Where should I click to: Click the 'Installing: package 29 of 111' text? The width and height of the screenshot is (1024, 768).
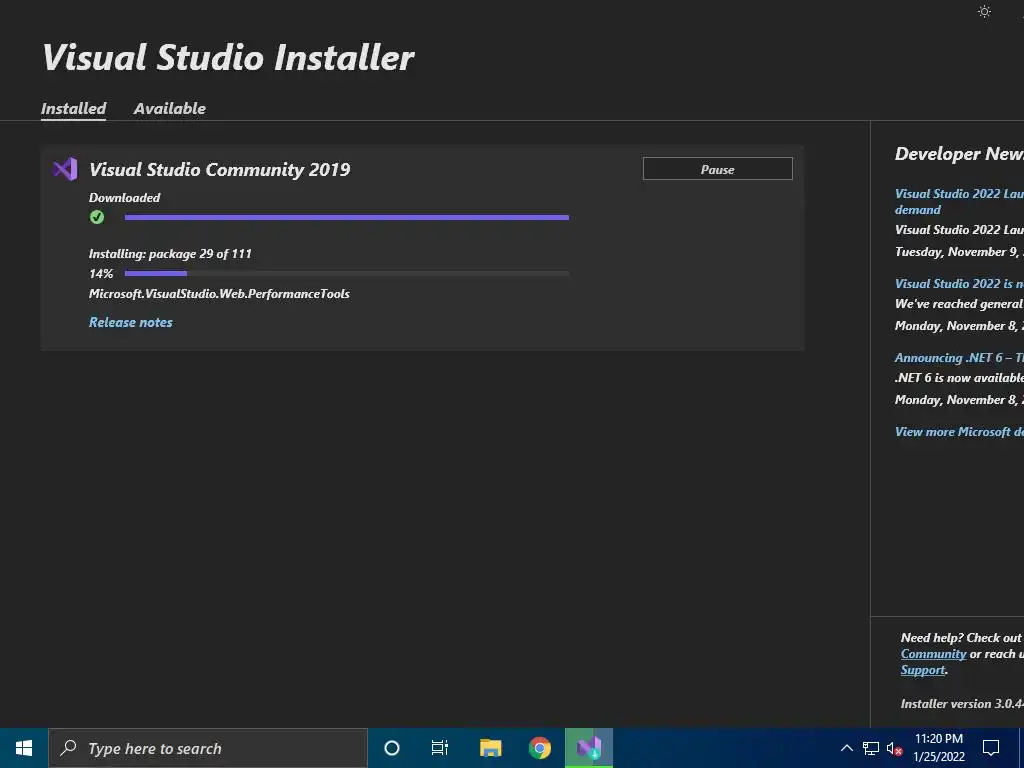coord(170,254)
